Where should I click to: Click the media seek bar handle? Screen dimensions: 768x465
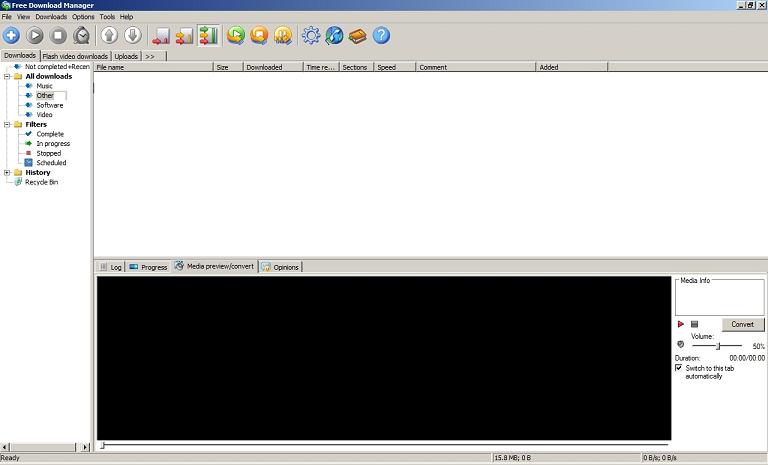point(102,445)
